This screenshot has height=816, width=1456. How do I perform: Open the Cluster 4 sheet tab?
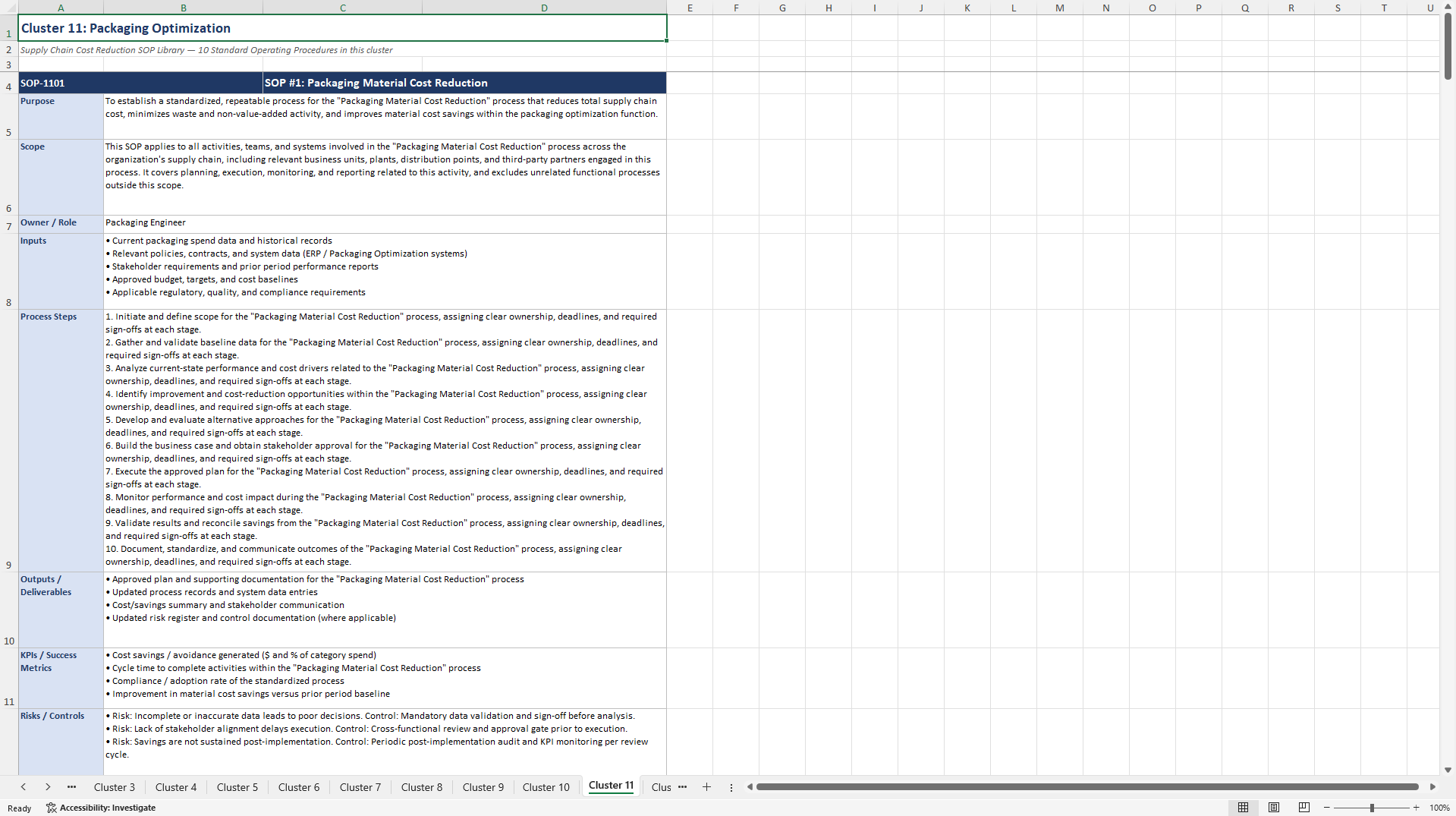[176, 787]
